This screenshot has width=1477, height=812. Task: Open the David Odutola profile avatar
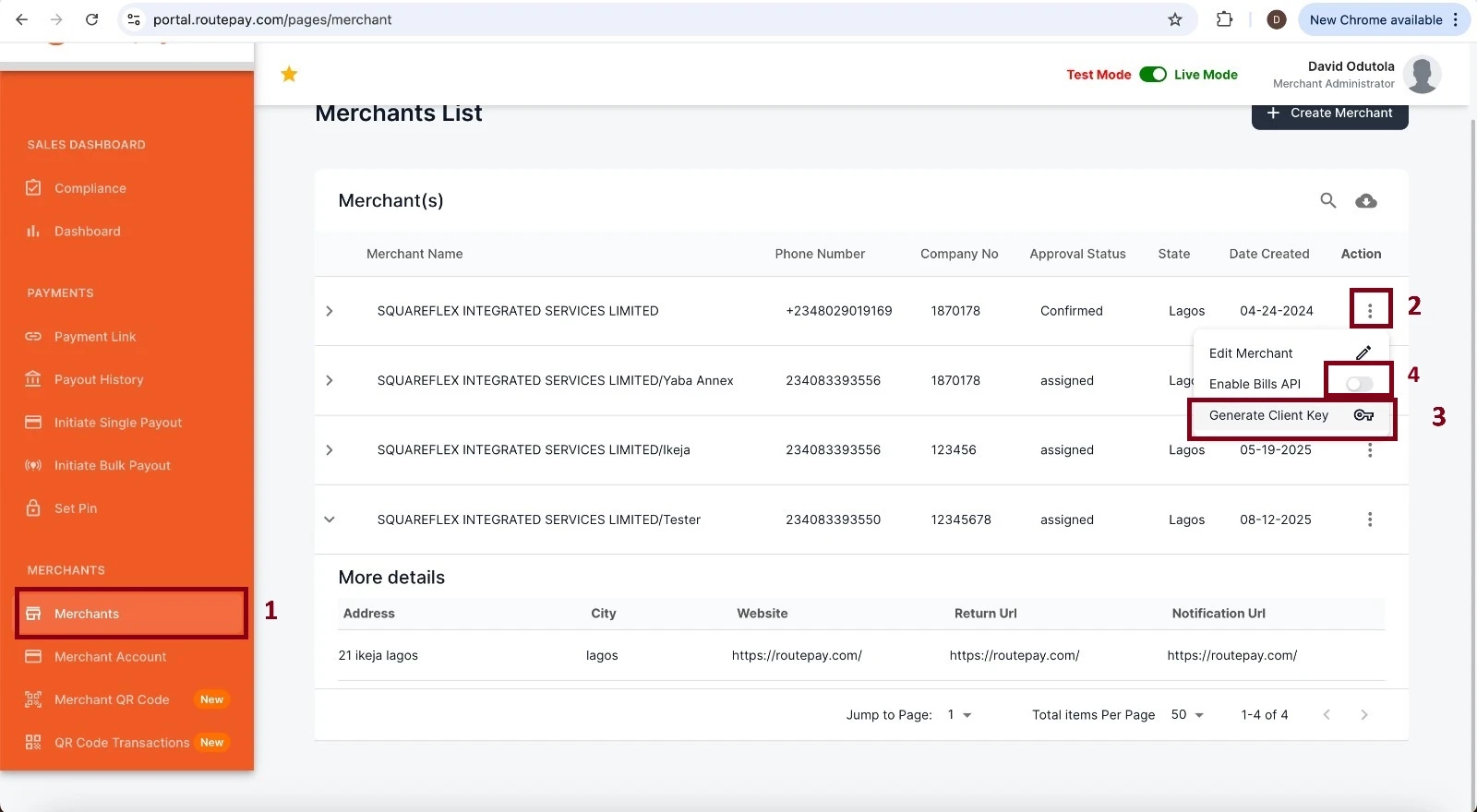pyautogui.click(x=1422, y=75)
